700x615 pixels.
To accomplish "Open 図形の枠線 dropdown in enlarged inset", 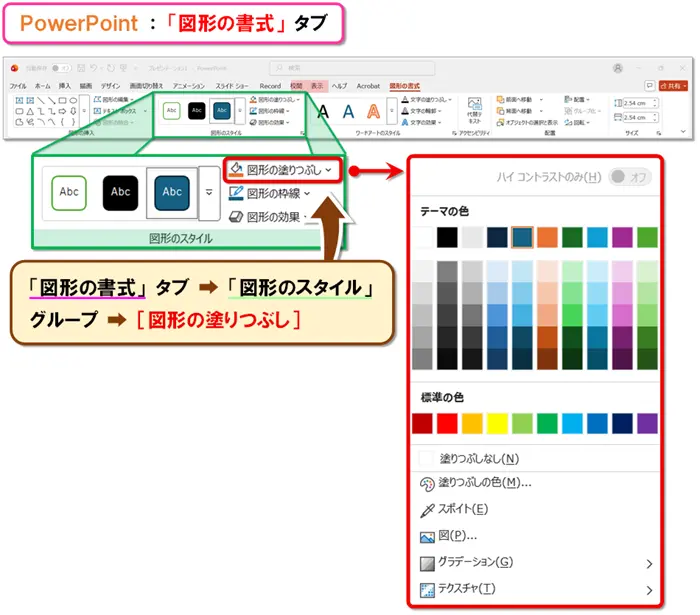I will pos(269,193).
